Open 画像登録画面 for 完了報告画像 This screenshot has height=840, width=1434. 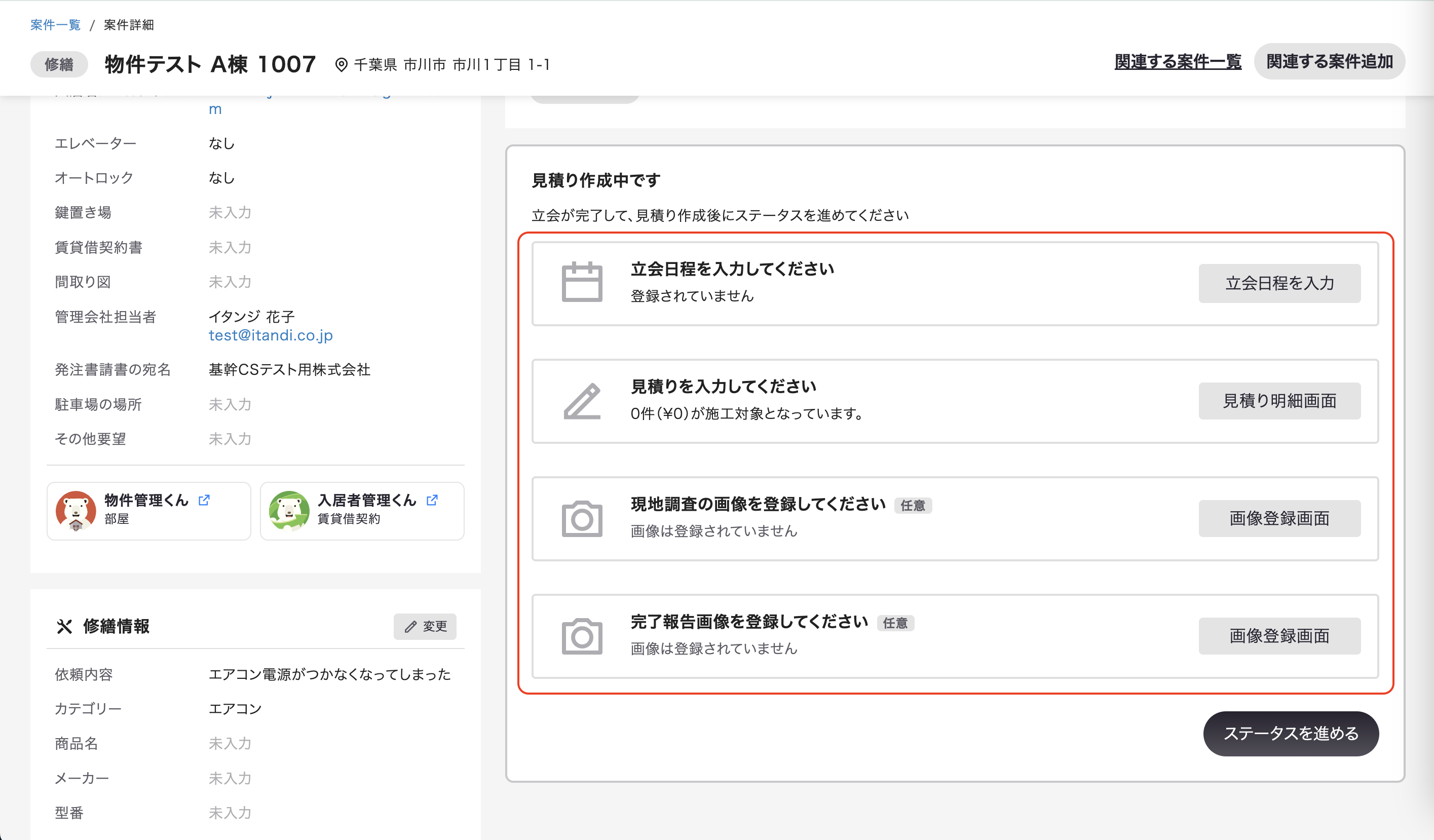1279,636
